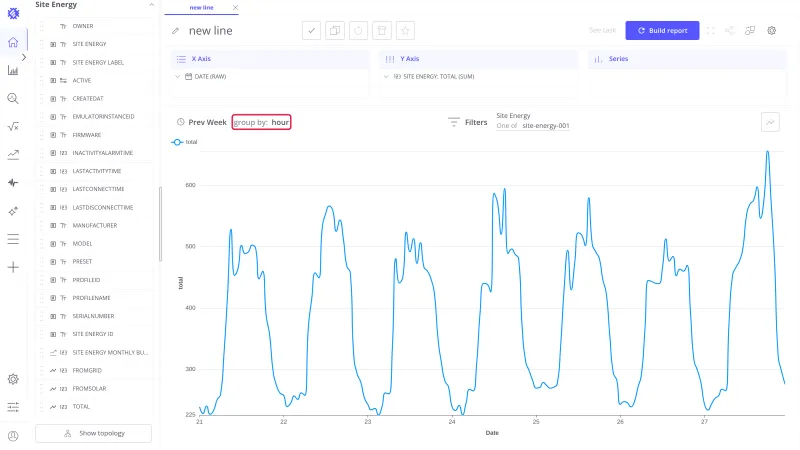Edit the report title with pencil icon
Screen dimensions: 800x450
click(176, 31)
